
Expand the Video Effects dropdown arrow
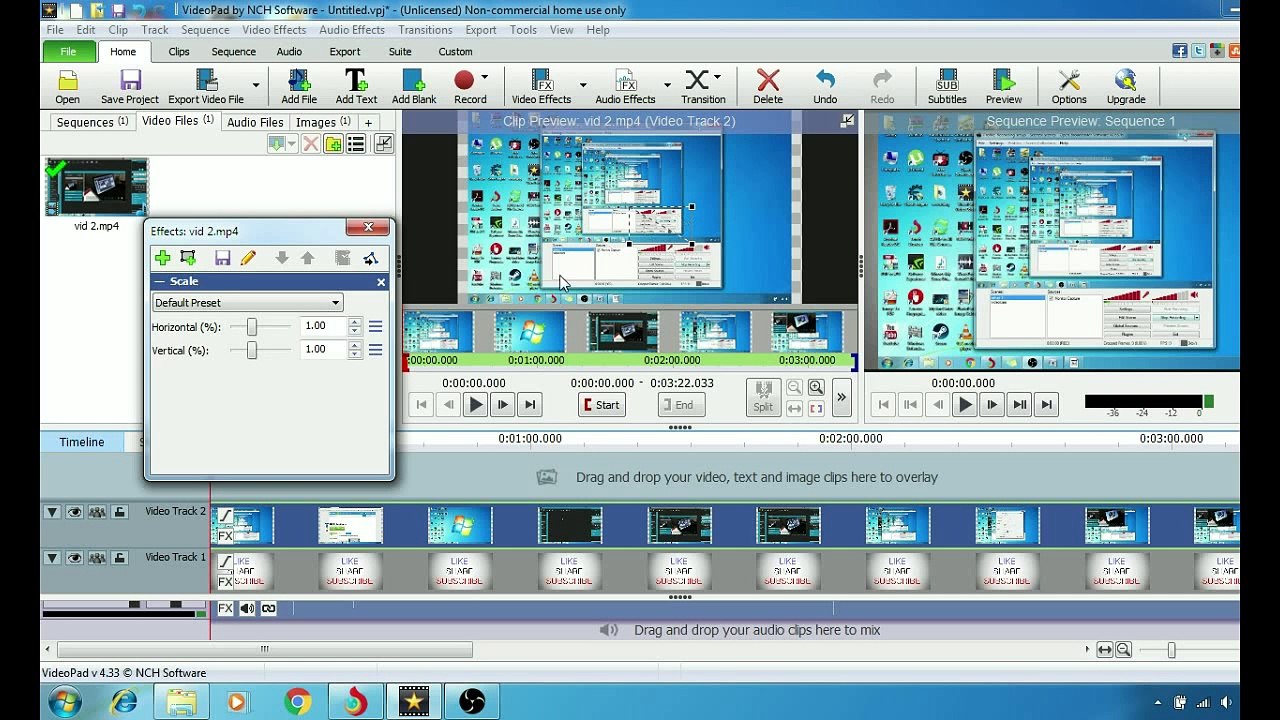(x=582, y=86)
